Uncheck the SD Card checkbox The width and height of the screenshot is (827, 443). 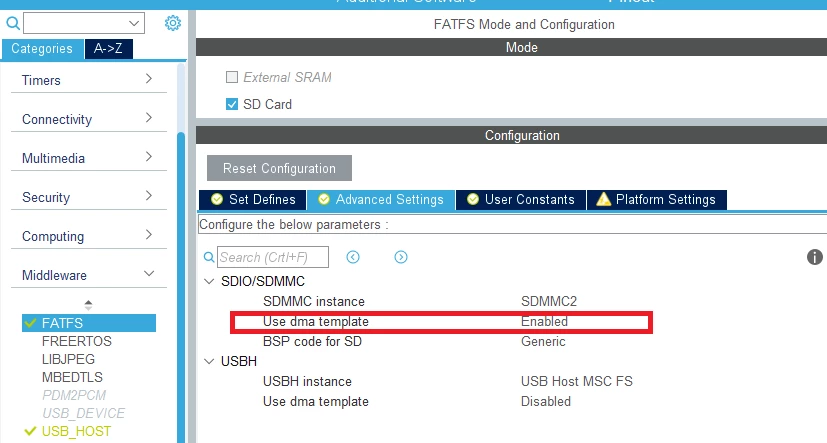click(232, 104)
